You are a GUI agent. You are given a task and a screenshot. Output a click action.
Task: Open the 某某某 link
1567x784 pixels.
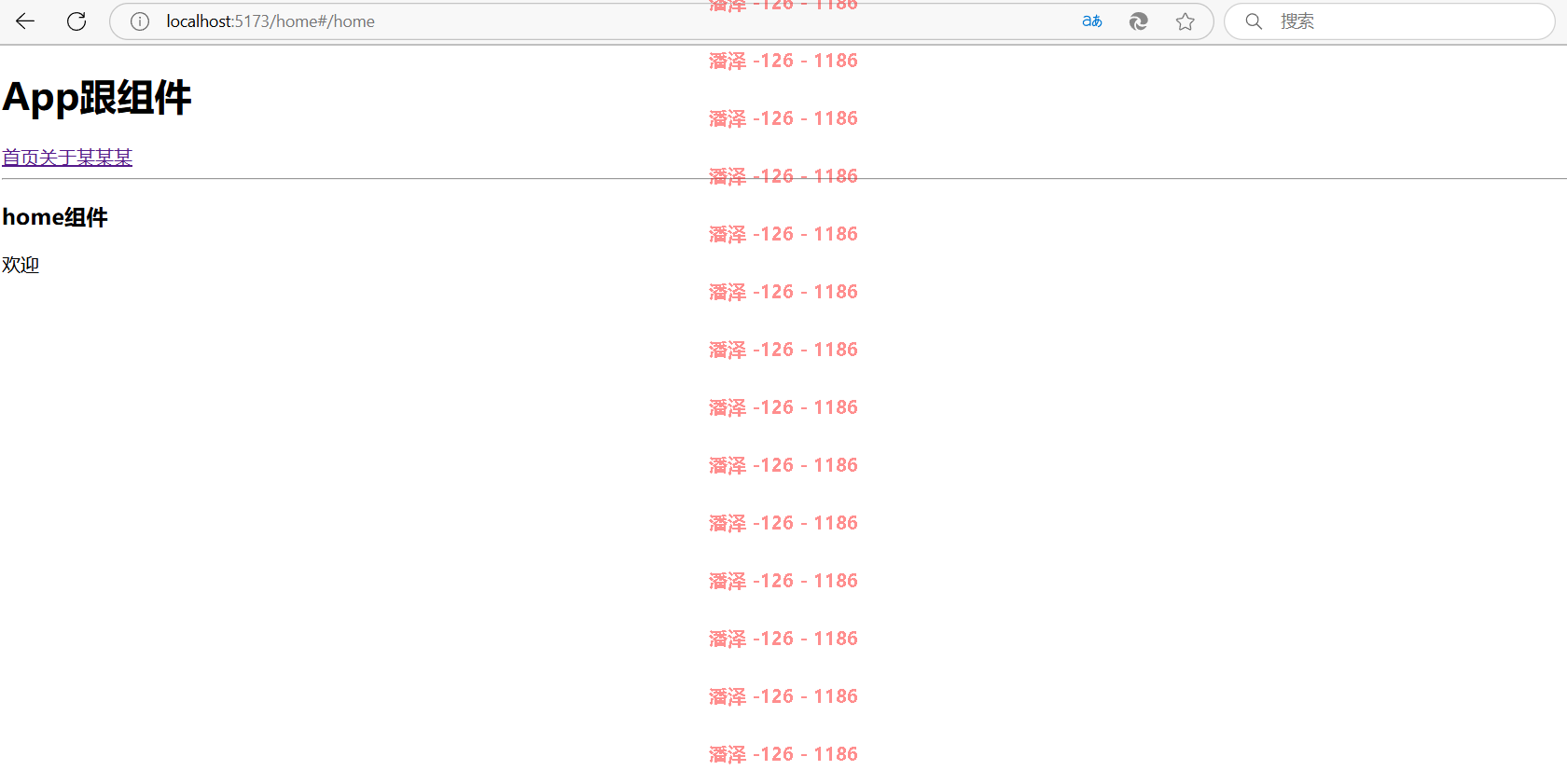click(104, 158)
